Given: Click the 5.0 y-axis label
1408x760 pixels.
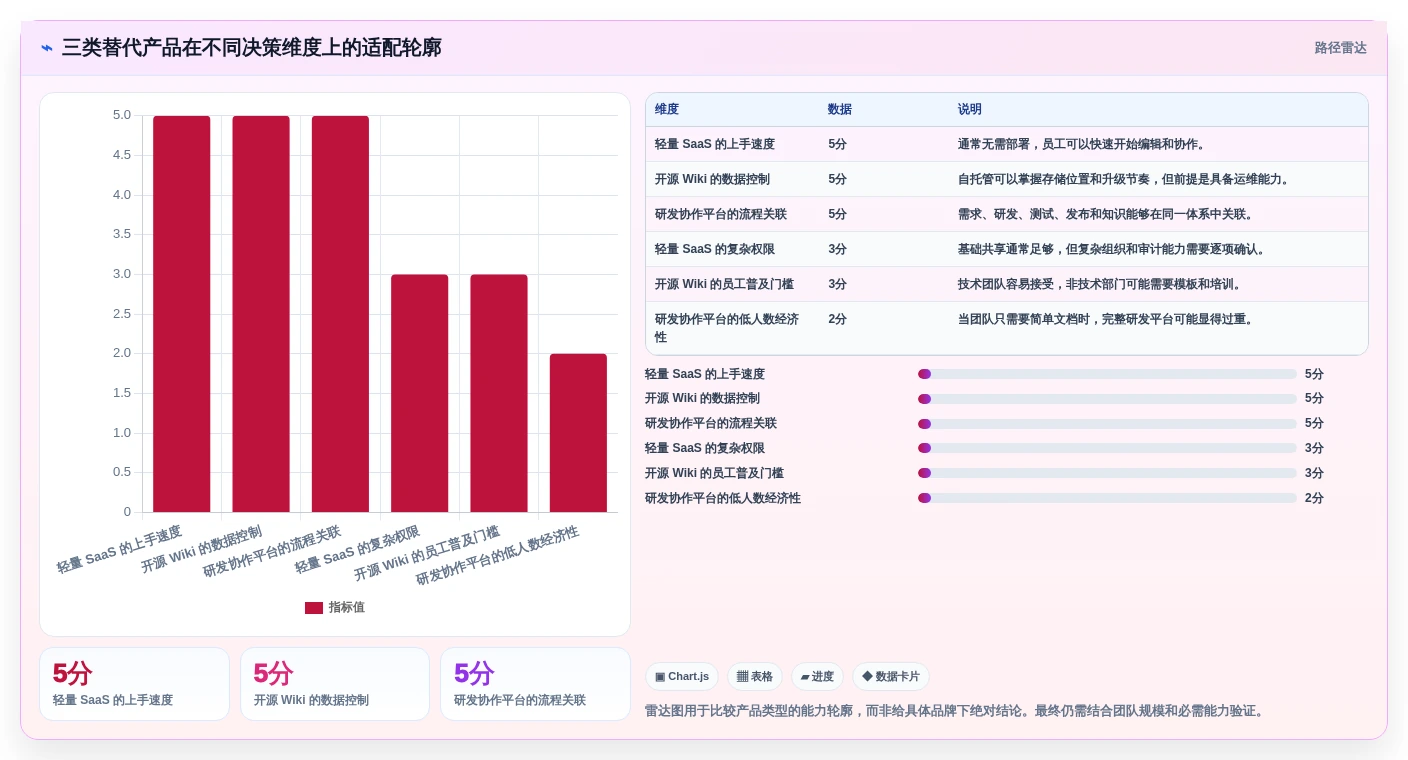Looking at the screenshot, I should coord(122,115).
